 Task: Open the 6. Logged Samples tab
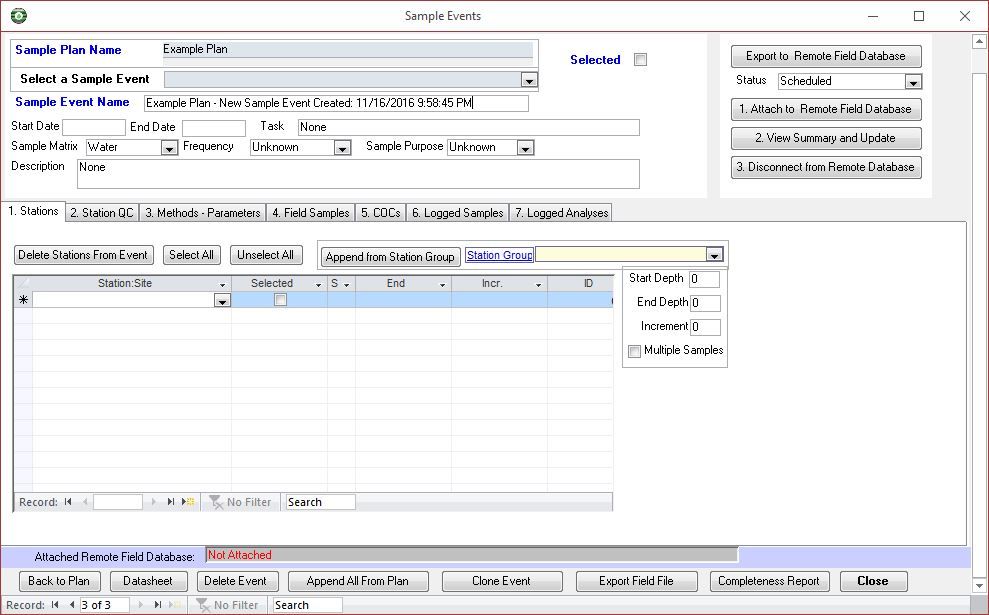coord(458,213)
